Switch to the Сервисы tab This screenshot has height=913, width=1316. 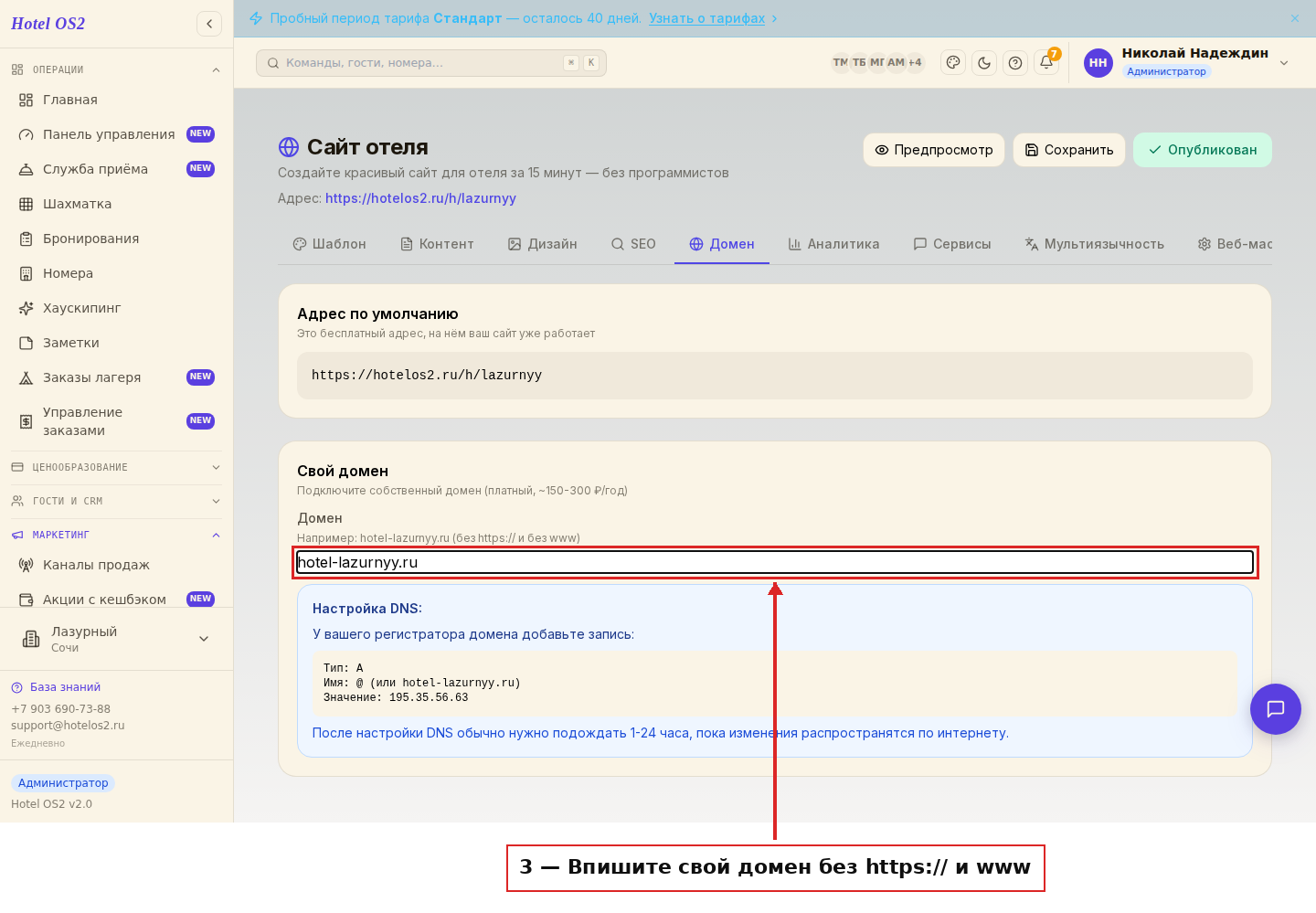coord(952,244)
